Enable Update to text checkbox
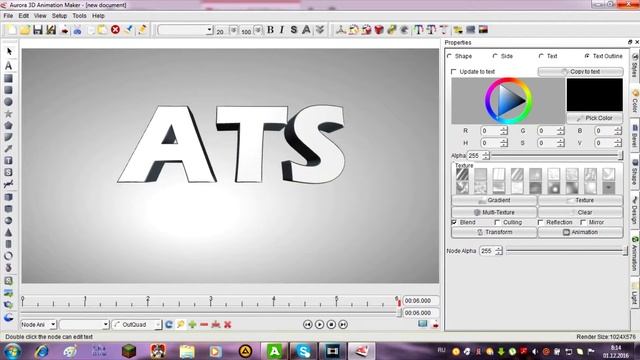 click(x=453, y=71)
